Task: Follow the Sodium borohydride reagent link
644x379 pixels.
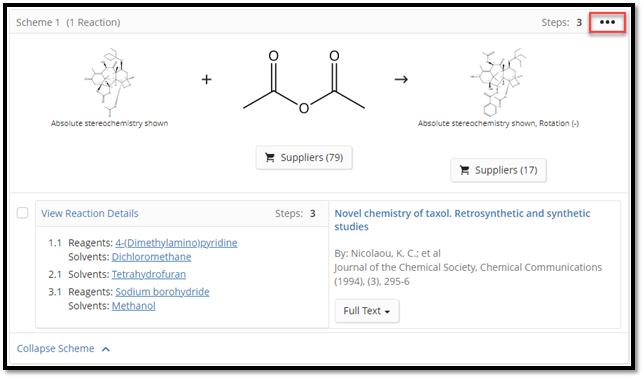Action: (x=162, y=292)
